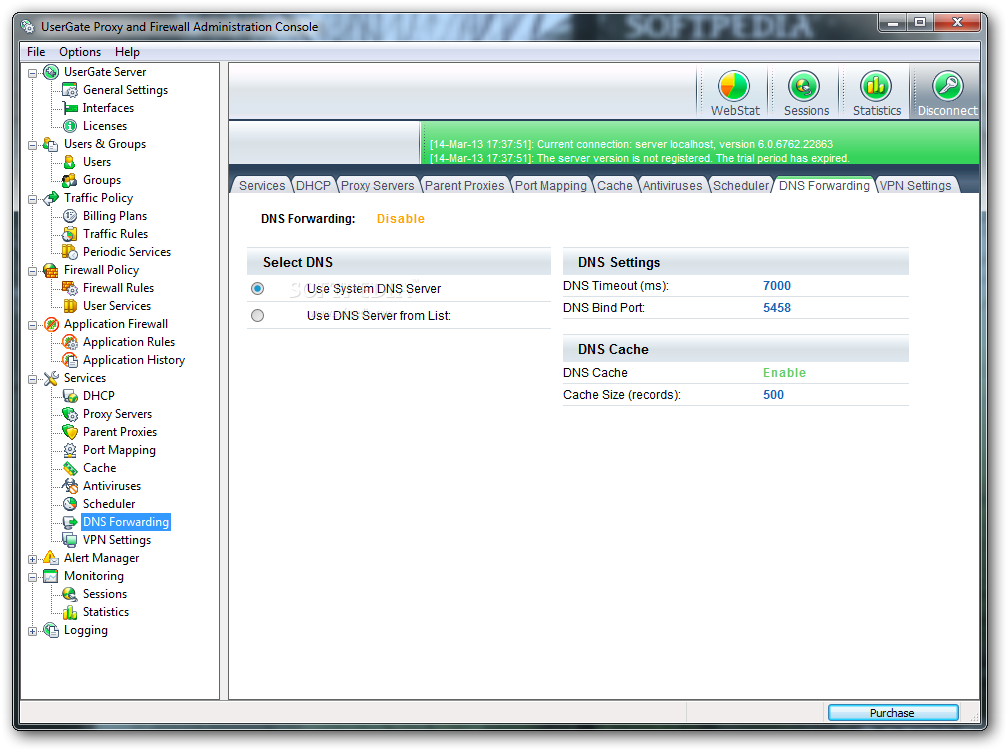
Task: Click the Antiviruses tree icon
Action: pos(70,486)
